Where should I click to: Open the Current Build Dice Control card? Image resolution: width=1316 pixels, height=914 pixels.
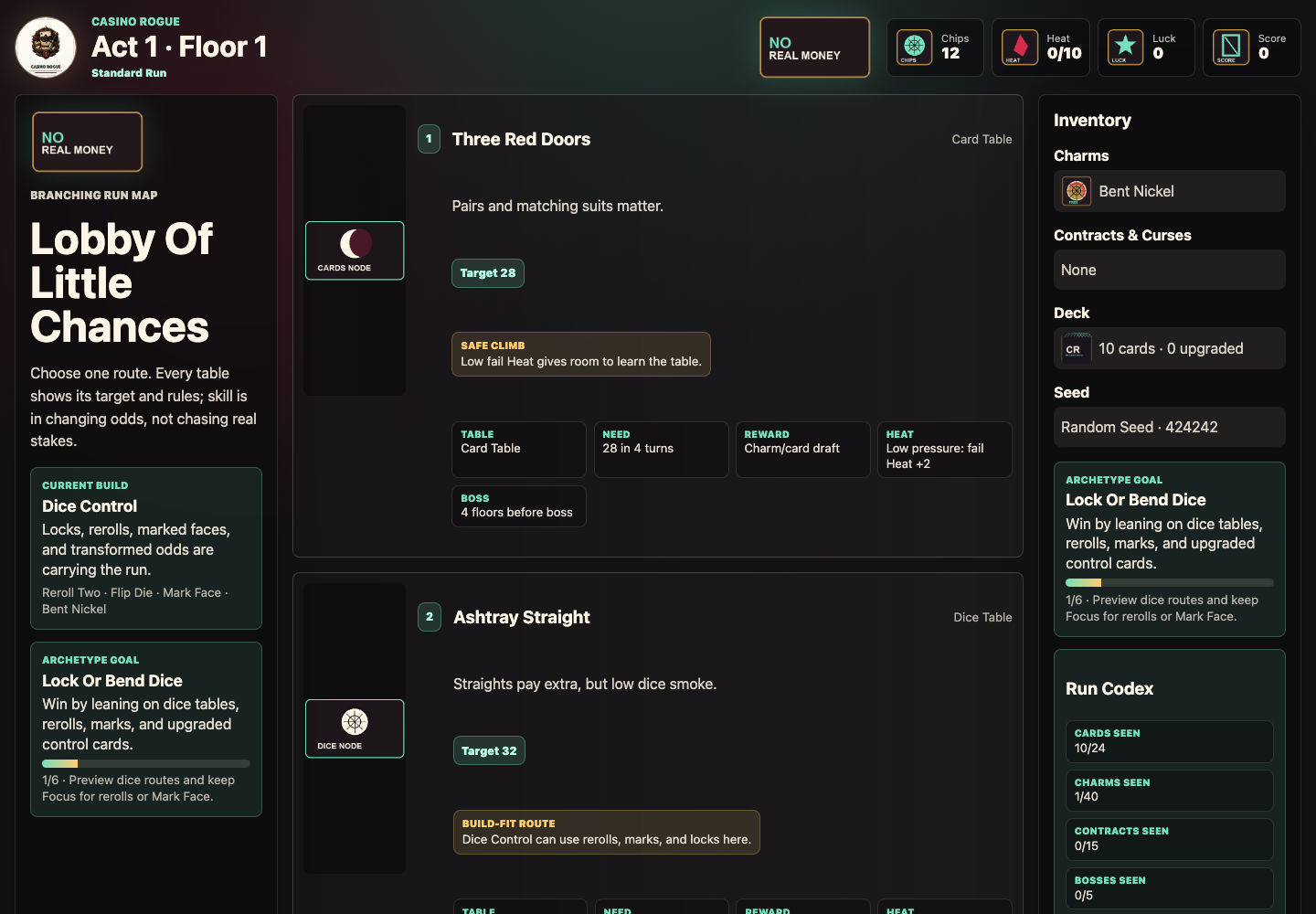[x=146, y=548]
